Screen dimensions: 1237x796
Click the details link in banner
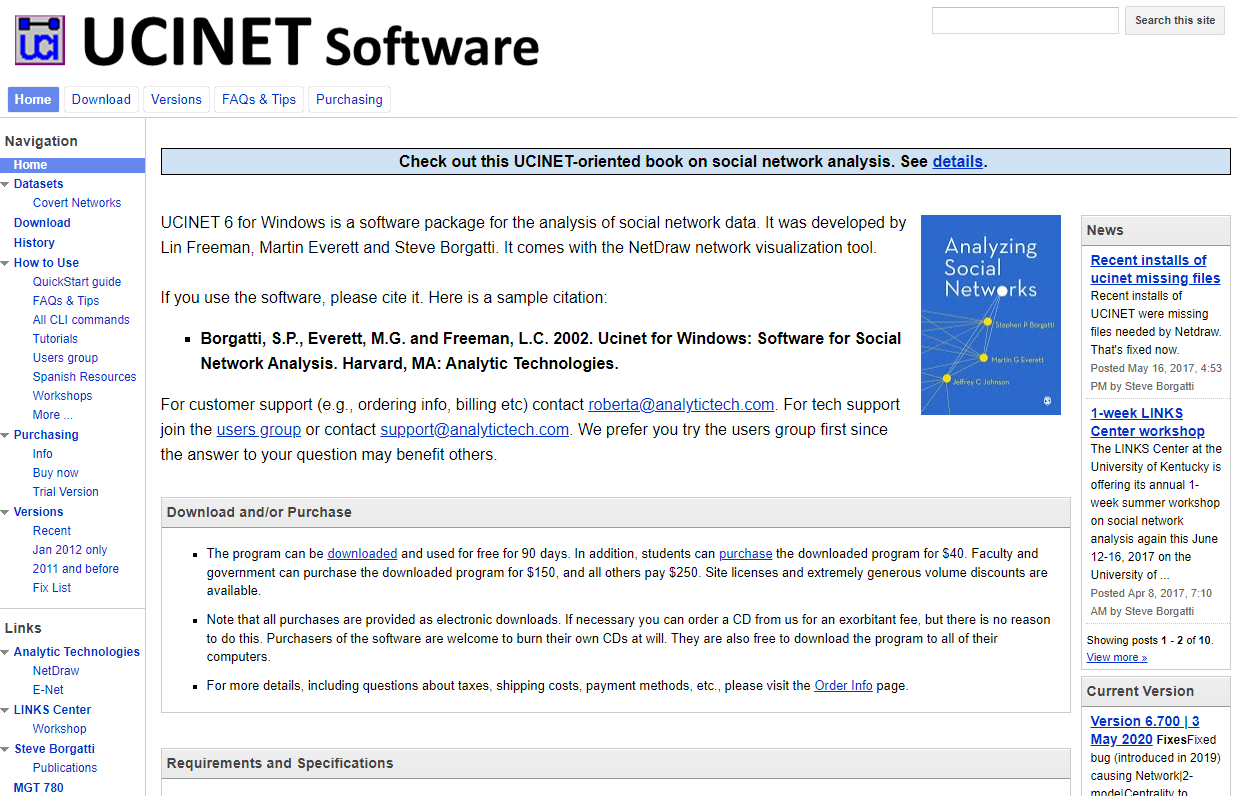click(x=958, y=161)
